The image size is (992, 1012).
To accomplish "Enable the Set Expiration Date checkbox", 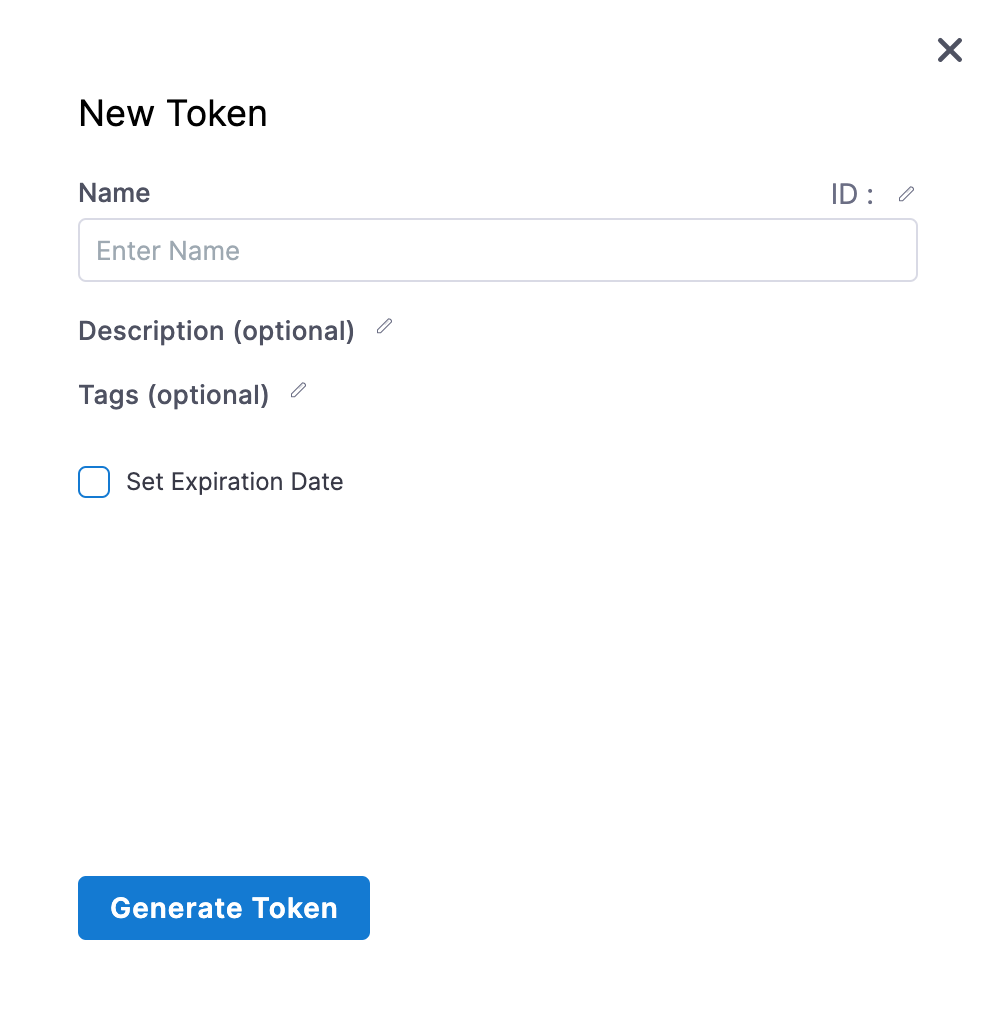I will tap(94, 482).
